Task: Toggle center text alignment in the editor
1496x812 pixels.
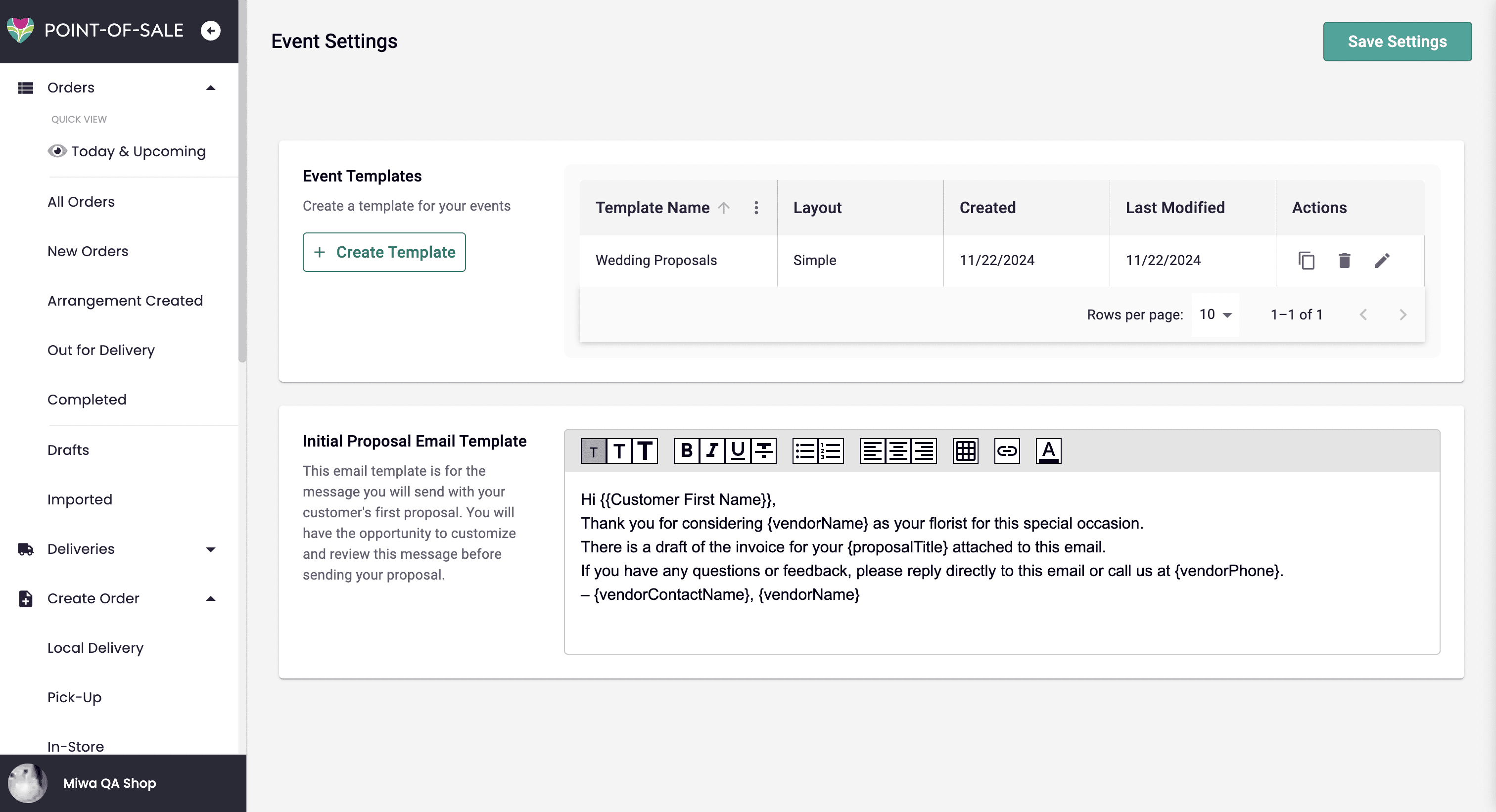Action: 898,451
